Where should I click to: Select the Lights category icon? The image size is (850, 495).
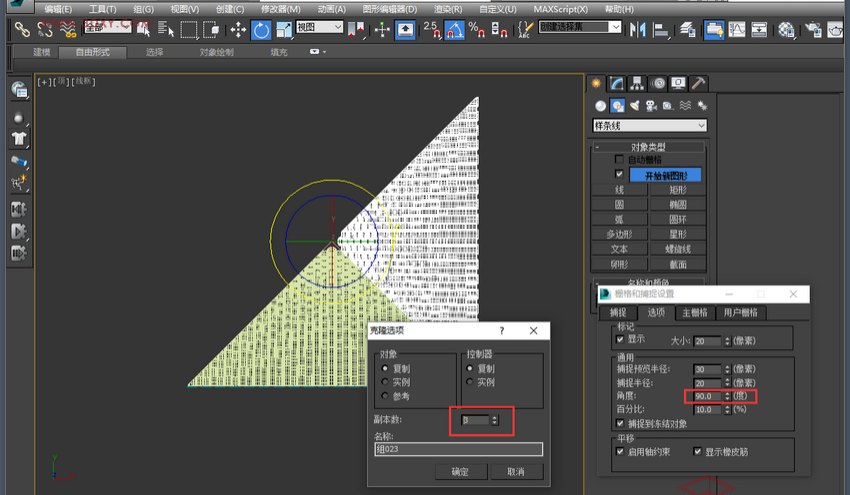click(x=635, y=106)
